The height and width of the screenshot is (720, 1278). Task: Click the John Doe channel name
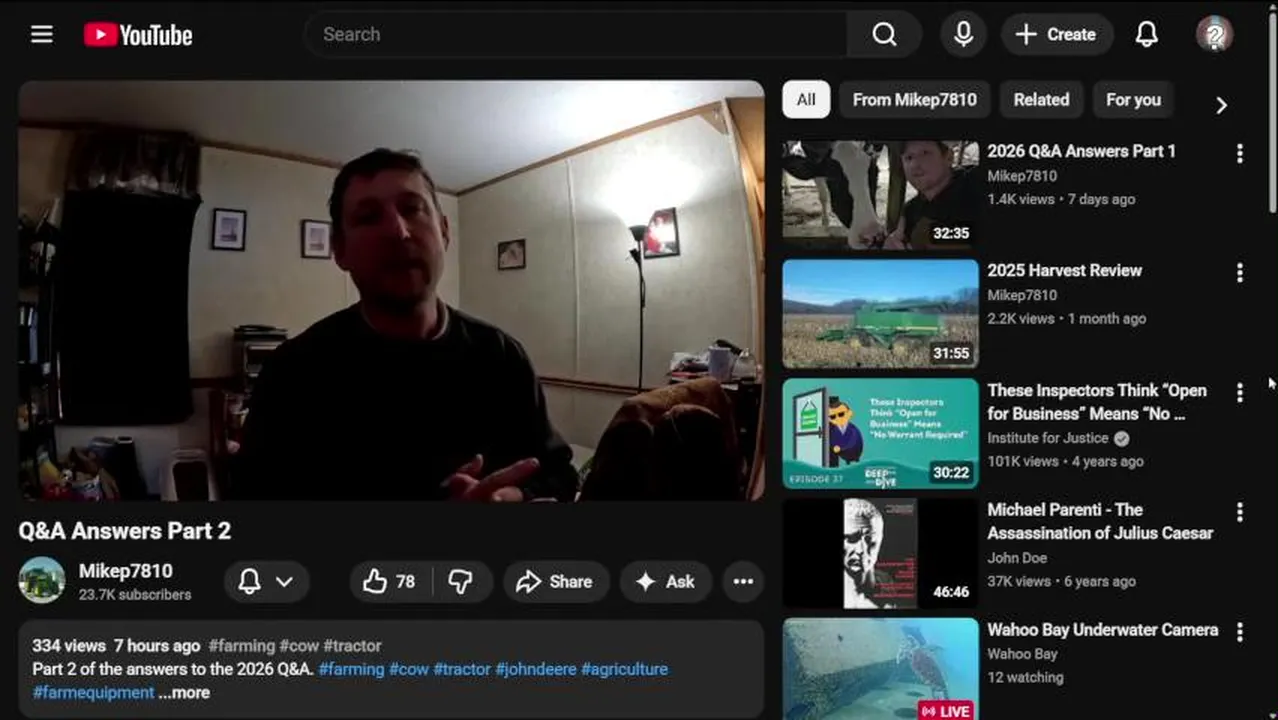(x=1017, y=558)
